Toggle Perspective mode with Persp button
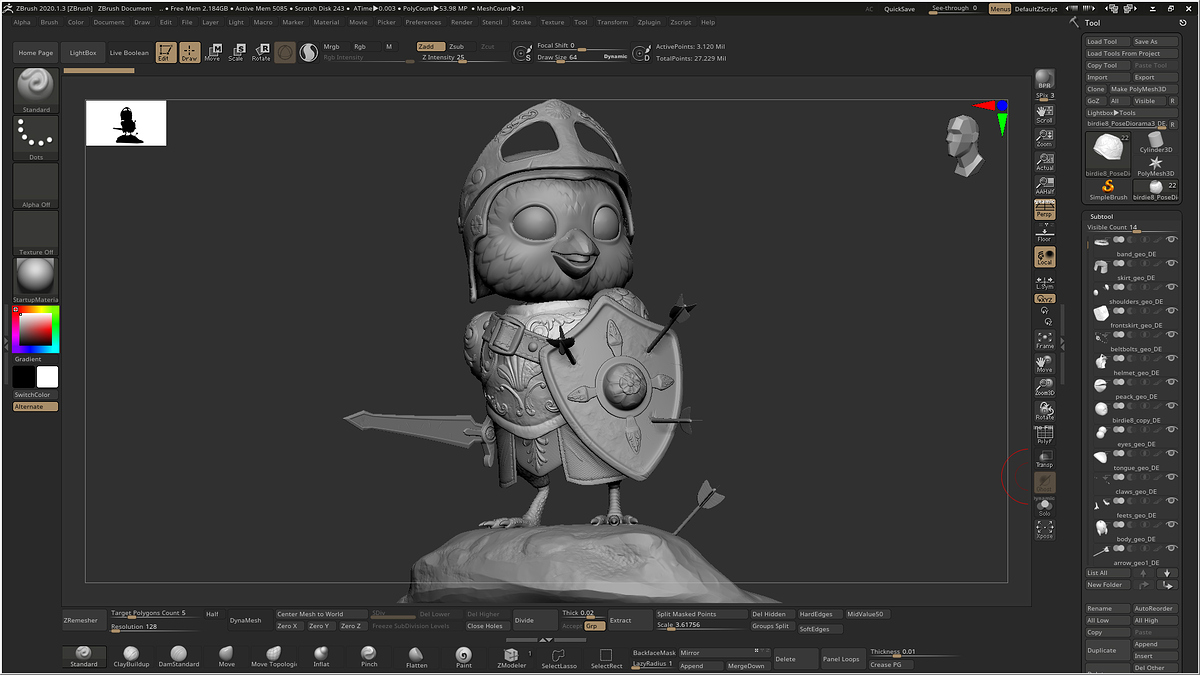This screenshot has width=1200, height=675. pyautogui.click(x=1044, y=210)
